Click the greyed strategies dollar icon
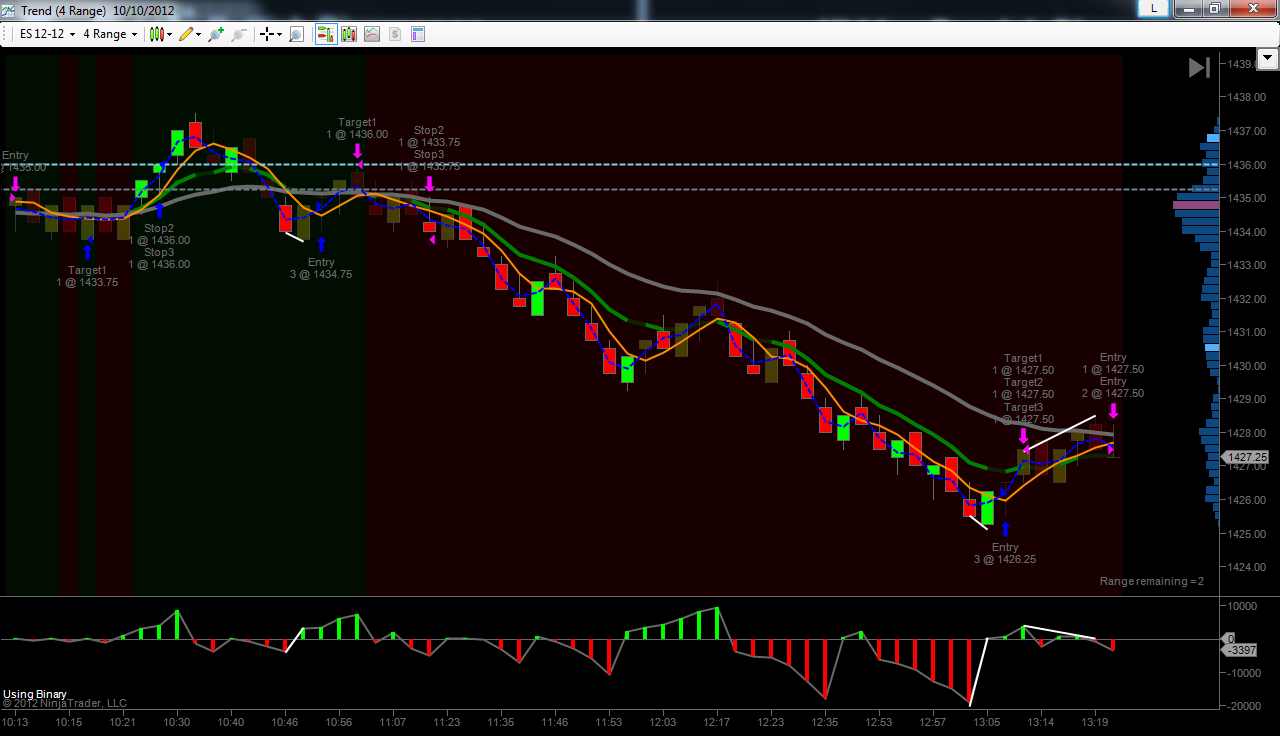 point(395,34)
